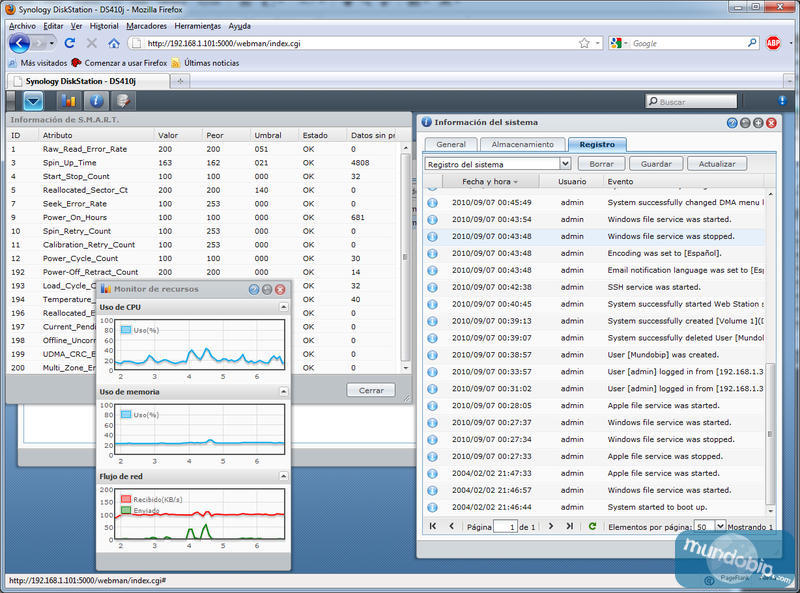Open the Archivo menu

pyautogui.click(x=22, y=26)
